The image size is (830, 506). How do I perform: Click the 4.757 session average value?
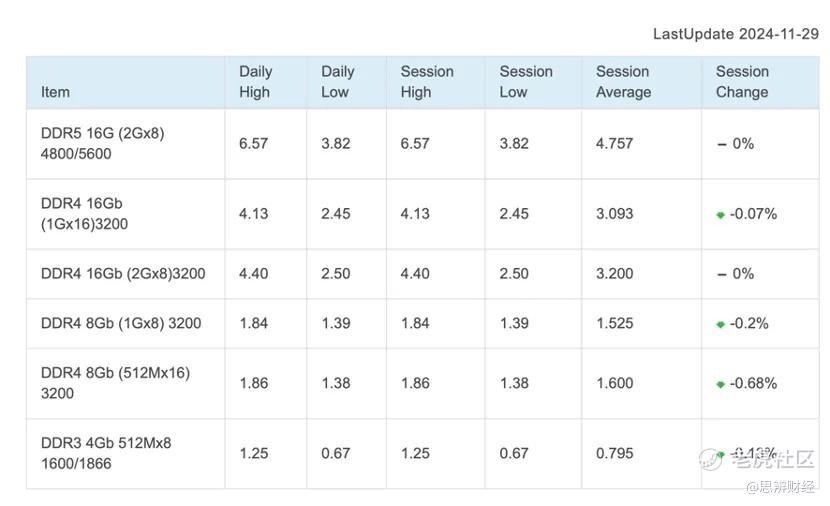coord(614,144)
